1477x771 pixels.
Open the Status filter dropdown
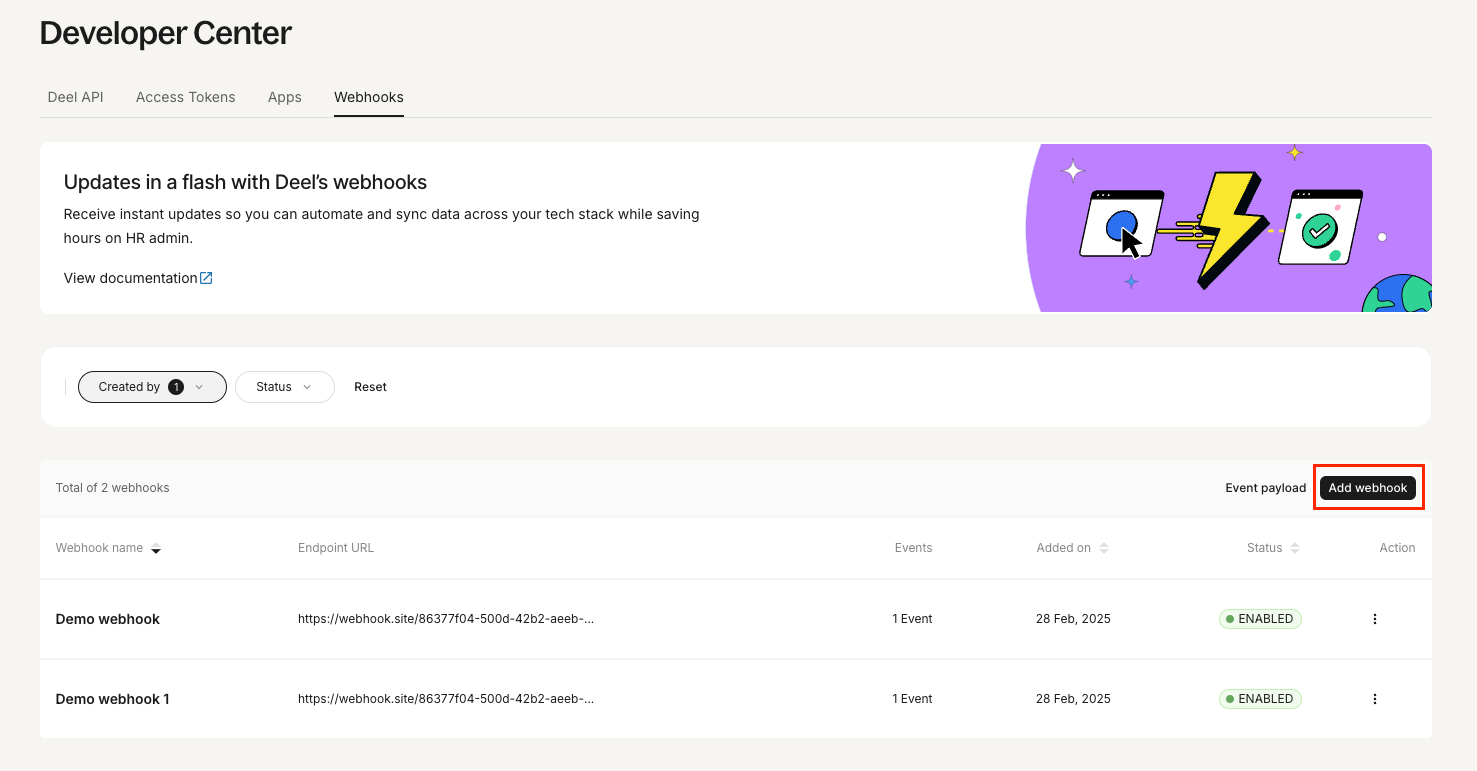click(284, 387)
